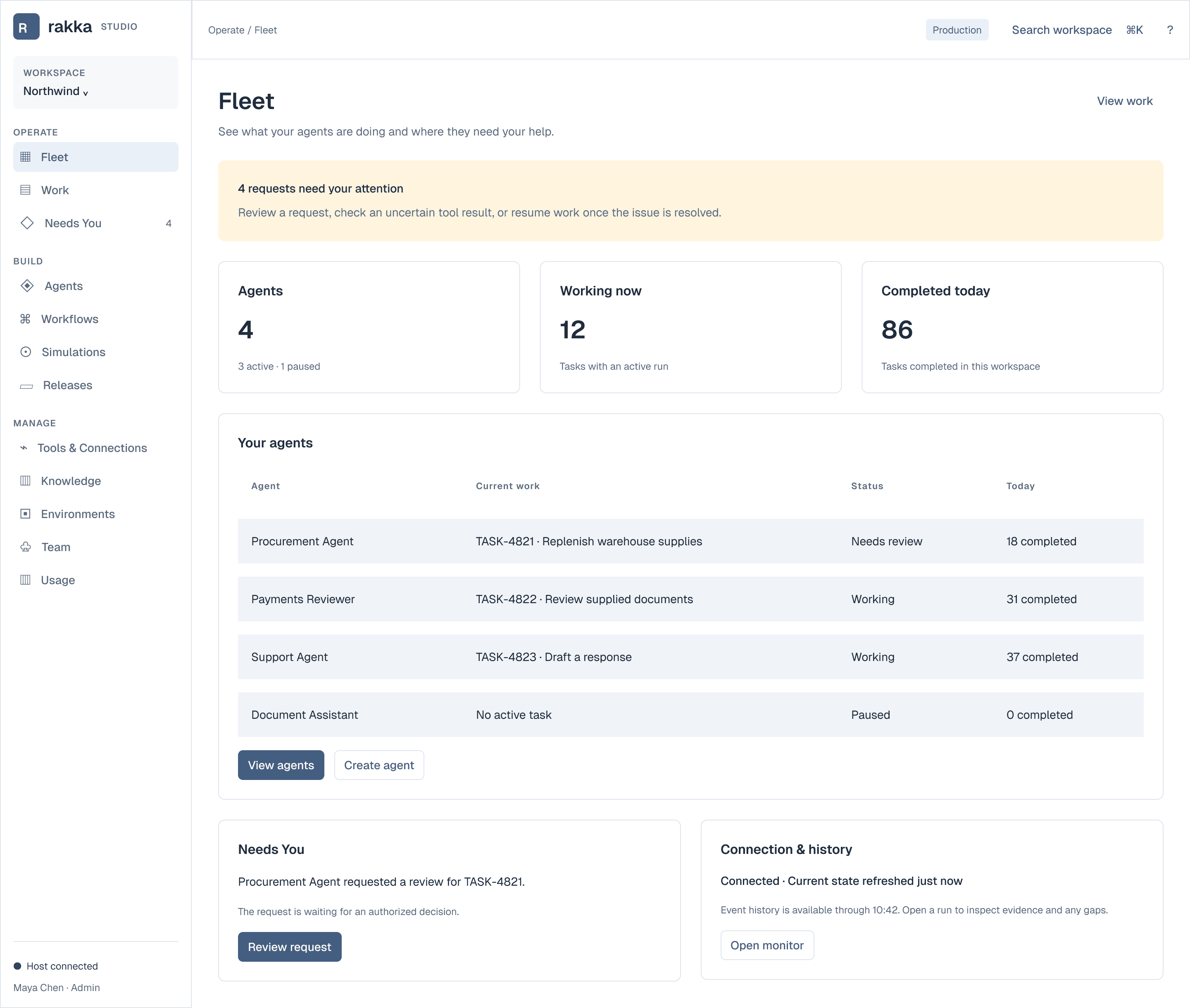Click the Knowledge columns icon
1190x1008 pixels.
pos(26,481)
